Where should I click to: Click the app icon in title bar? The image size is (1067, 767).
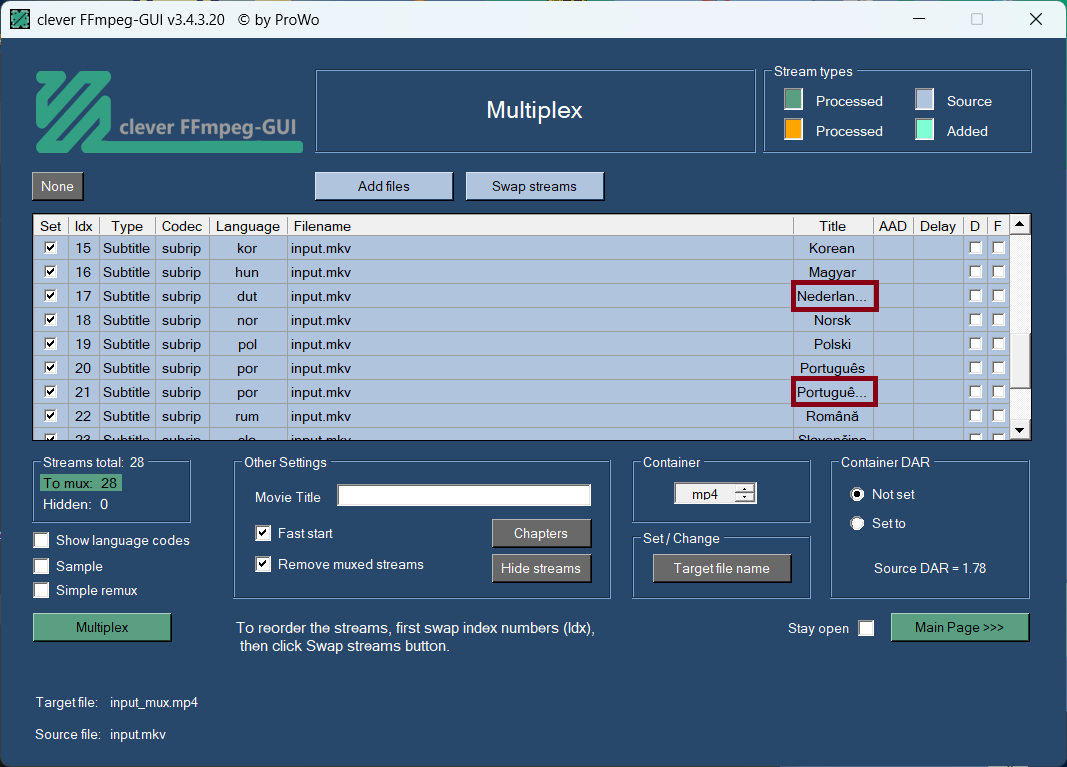19,19
